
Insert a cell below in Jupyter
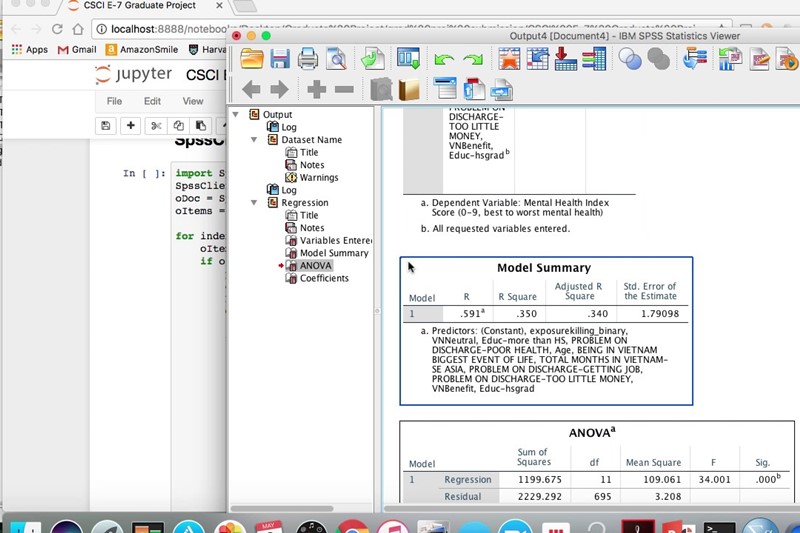pyautogui.click(x=131, y=125)
